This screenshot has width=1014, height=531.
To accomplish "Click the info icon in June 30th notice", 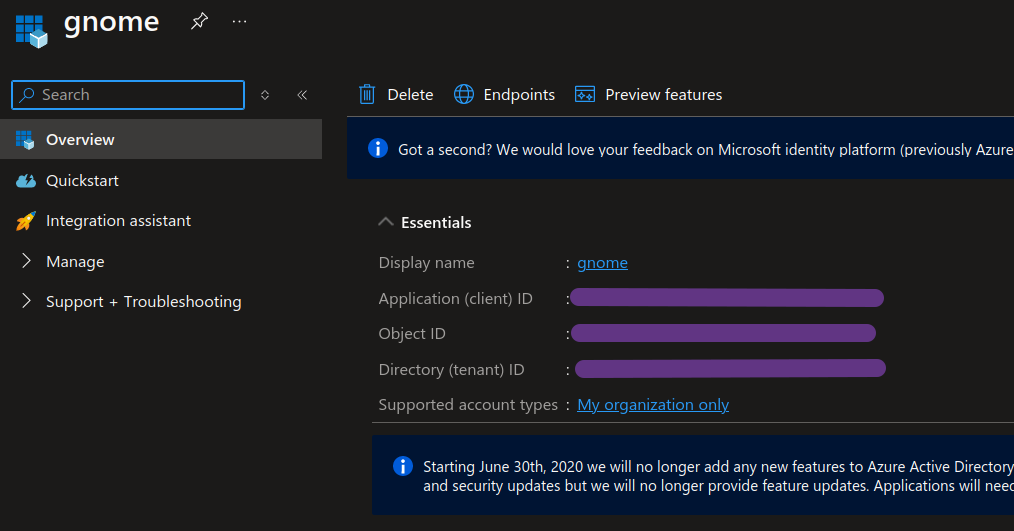I will [403, 466].
